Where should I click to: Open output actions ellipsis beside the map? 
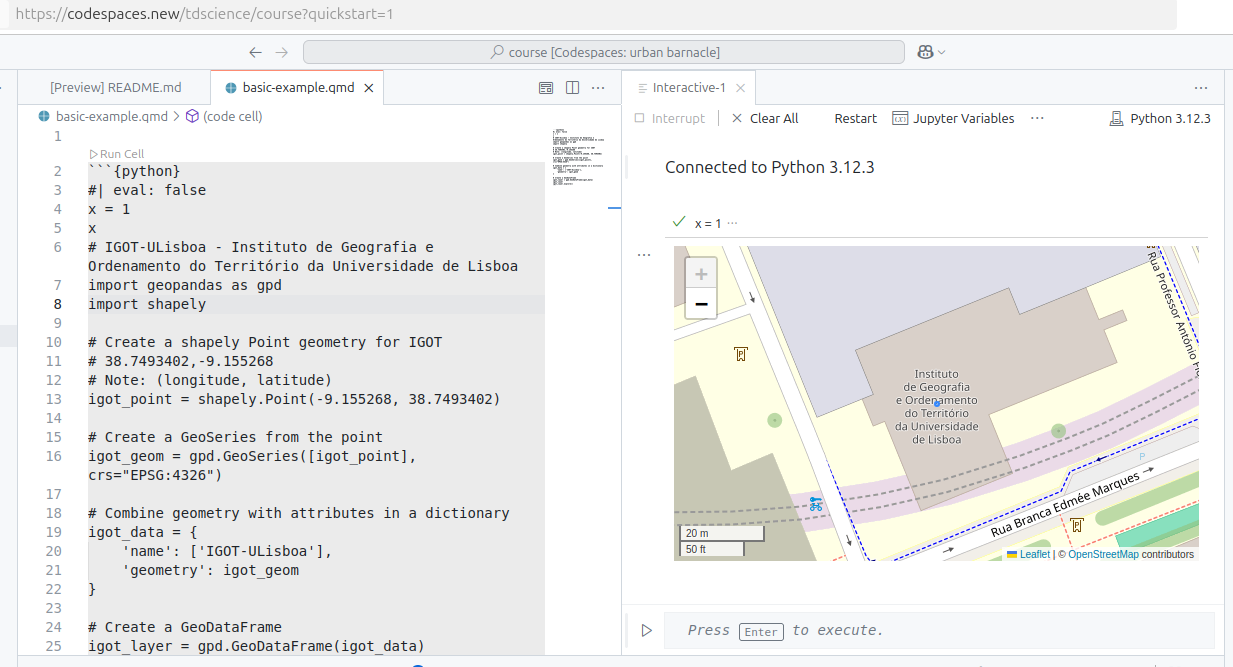point(644,255)
